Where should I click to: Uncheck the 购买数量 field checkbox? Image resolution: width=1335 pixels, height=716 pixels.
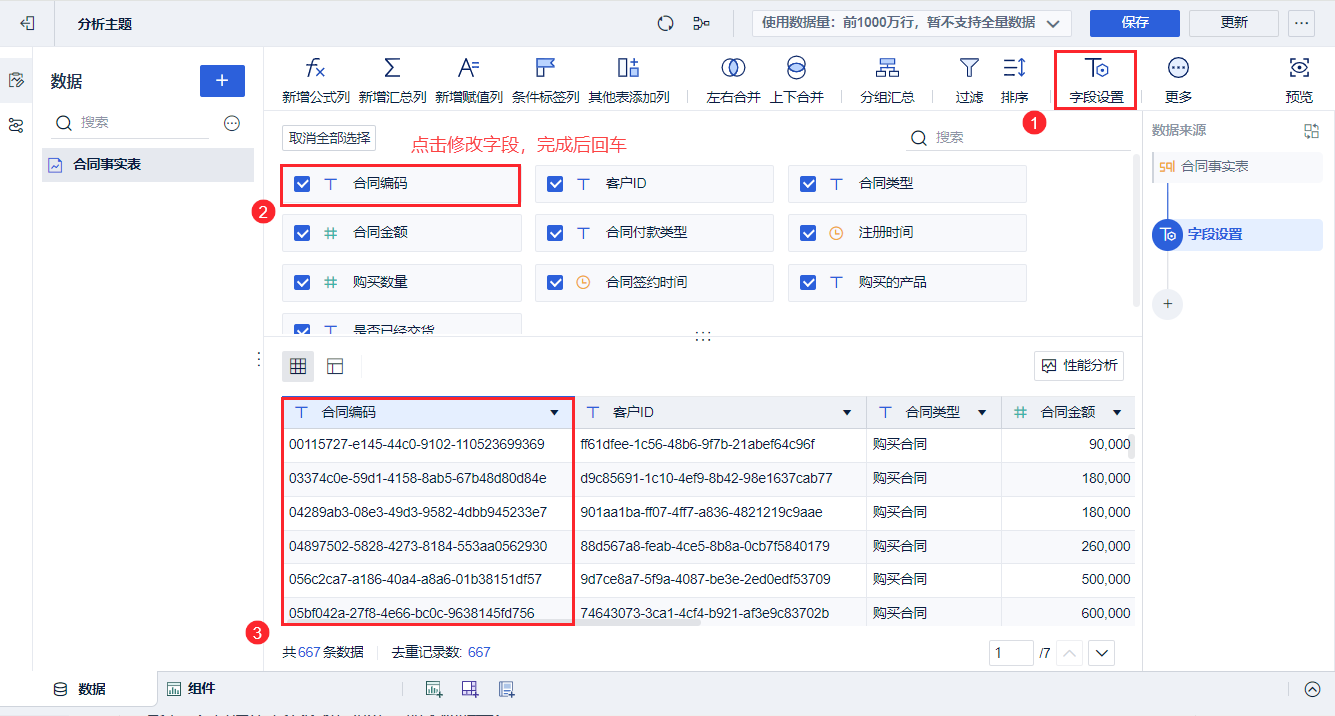click(302, 283)
